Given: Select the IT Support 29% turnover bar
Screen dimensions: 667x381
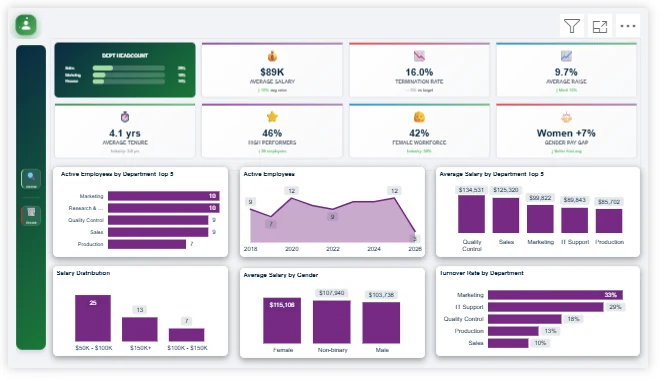Looking at the screenshot, I should click(x=546, y=307).
